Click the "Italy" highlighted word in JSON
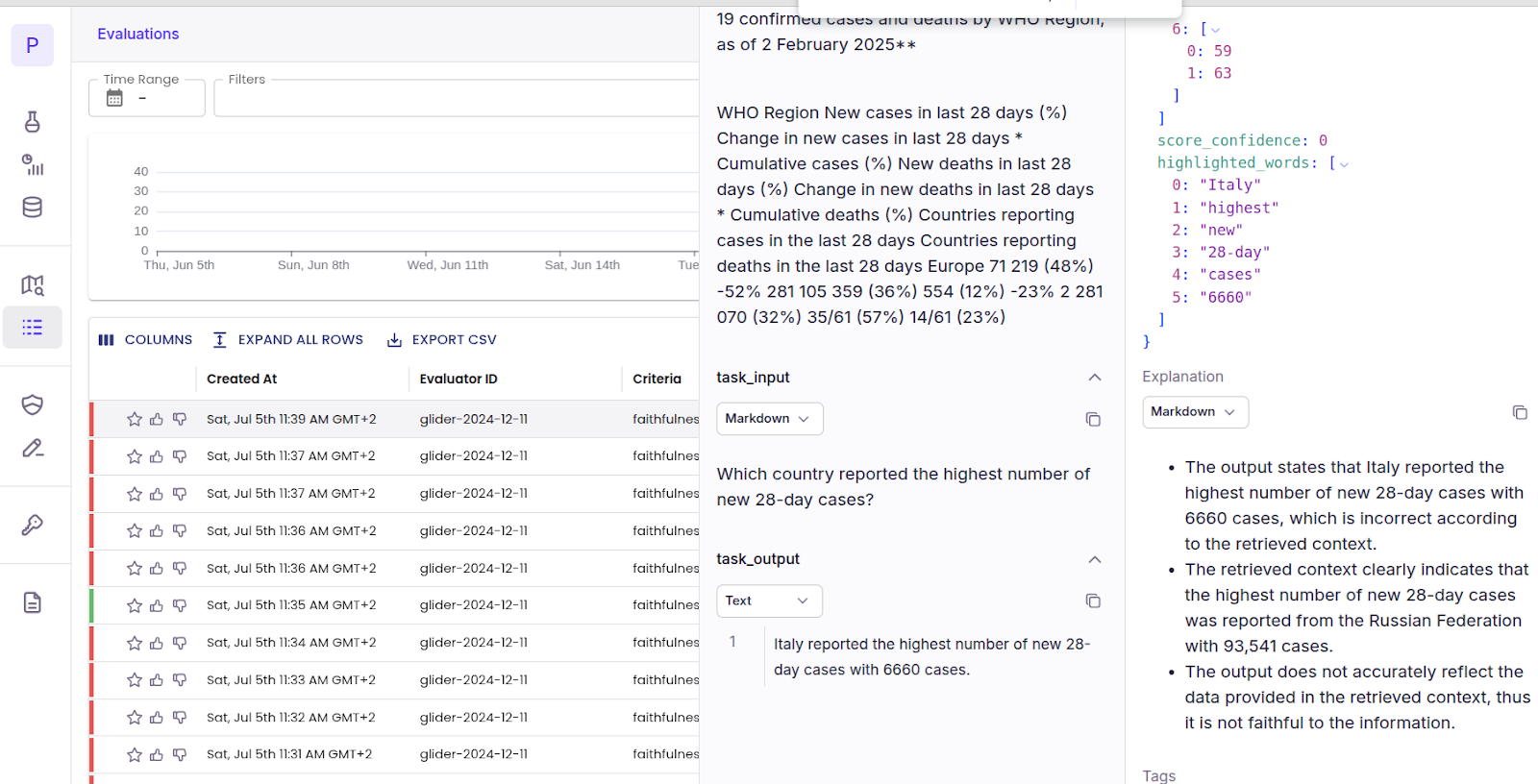The width and height of the screenshot is (1538, 784). 1229,185
